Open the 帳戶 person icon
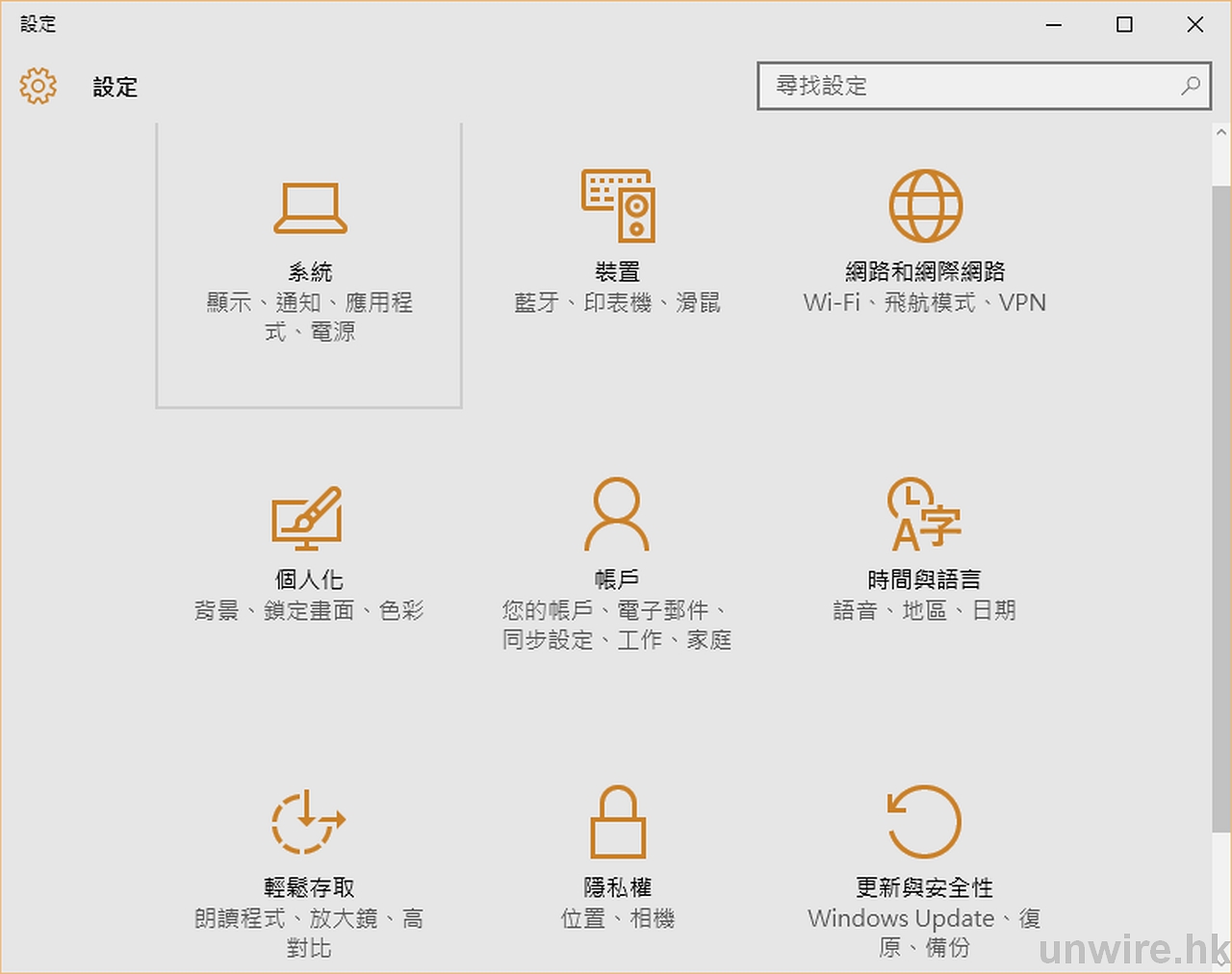The height and width of the screenshot is (974, 1232). tap(617, 515)
